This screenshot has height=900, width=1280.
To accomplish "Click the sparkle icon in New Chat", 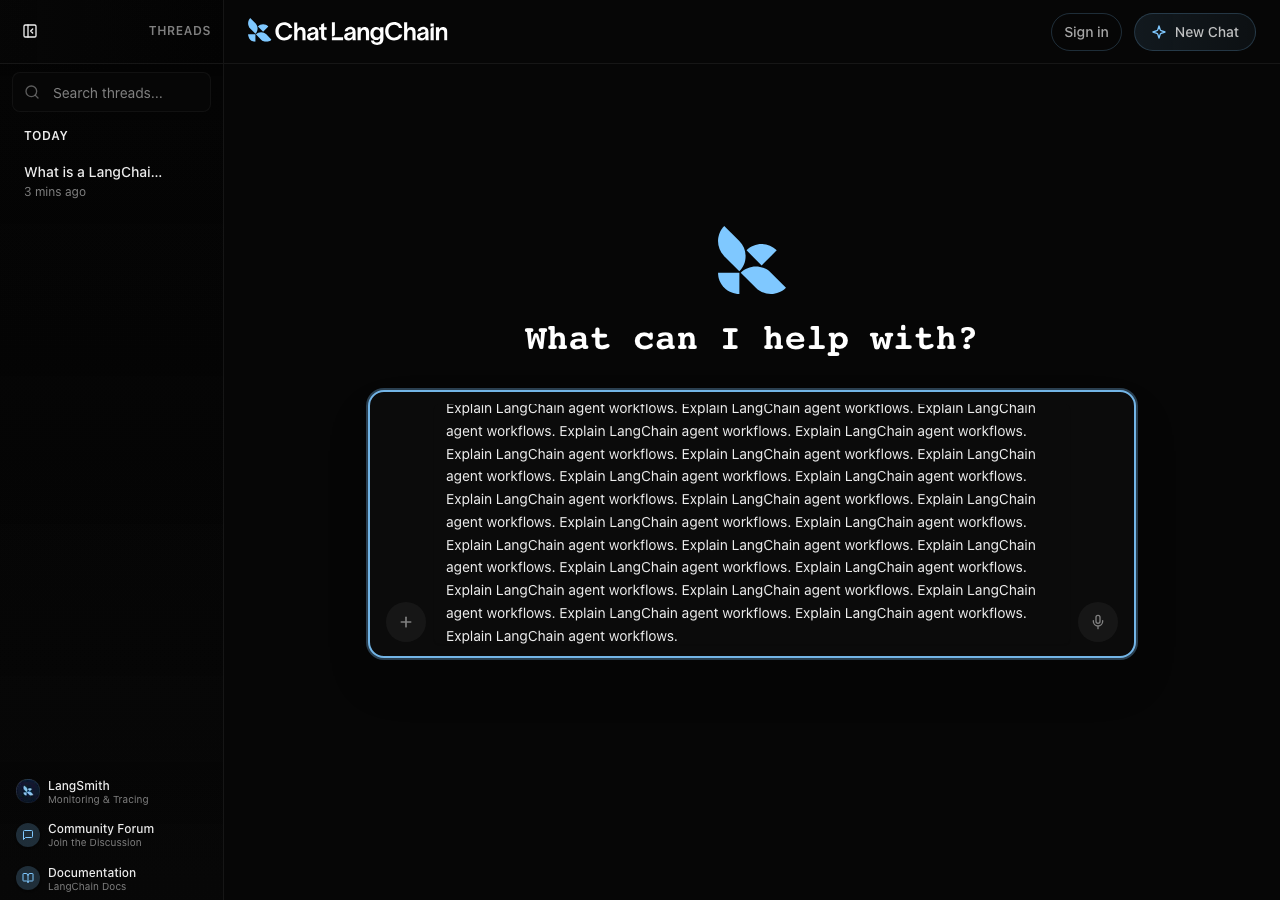I will click(x=1159, y=32).
